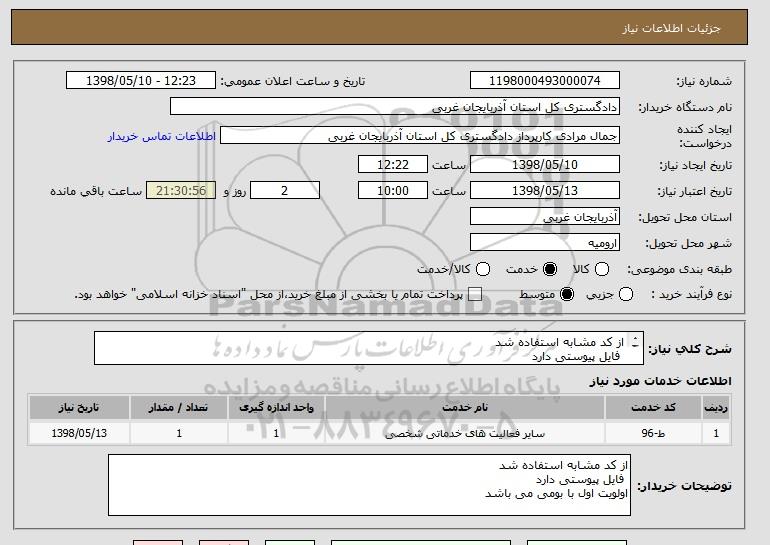Click the تعداد / مقدار column header
Image resolution: width=770 pixels, height=545 pixels.
click(179, 408)
